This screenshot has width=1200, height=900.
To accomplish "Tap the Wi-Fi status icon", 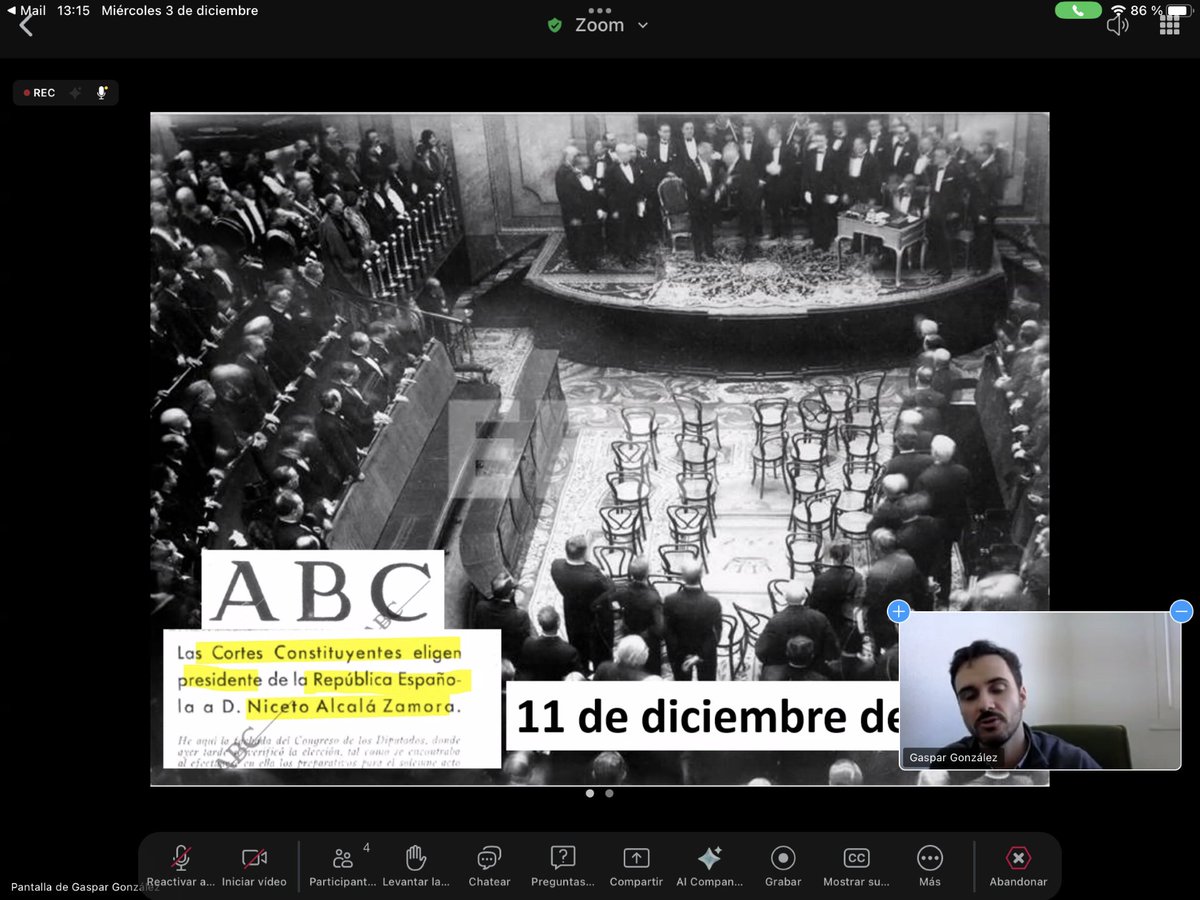I will point(1118,10).
